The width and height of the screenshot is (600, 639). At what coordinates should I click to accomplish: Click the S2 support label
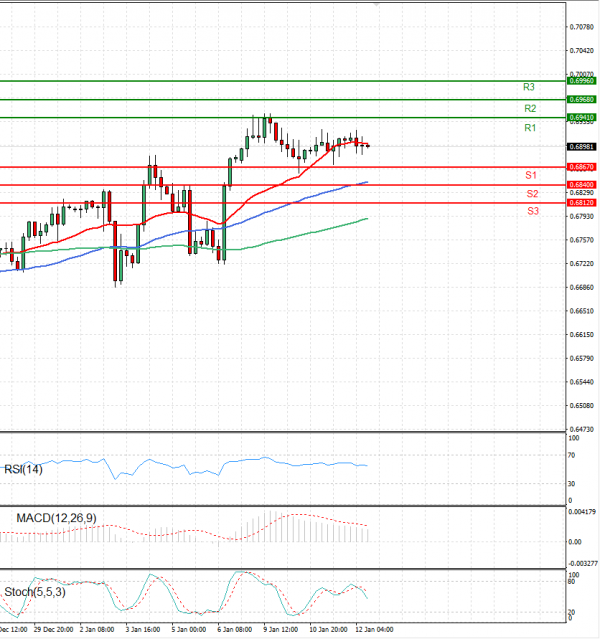pyautogui.click(x=532, y=194)
